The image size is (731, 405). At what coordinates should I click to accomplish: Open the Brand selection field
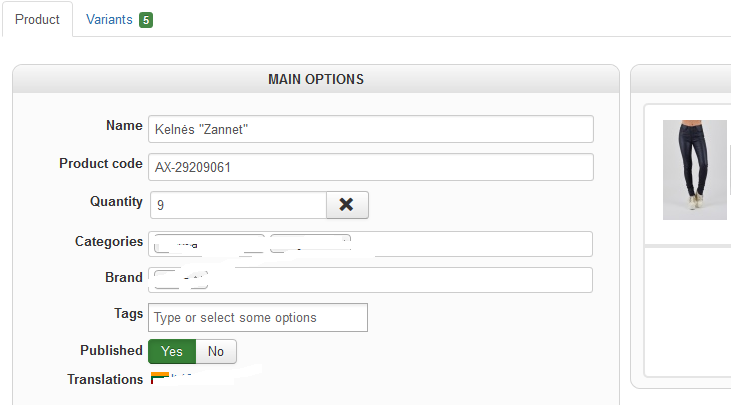point(371,280)
